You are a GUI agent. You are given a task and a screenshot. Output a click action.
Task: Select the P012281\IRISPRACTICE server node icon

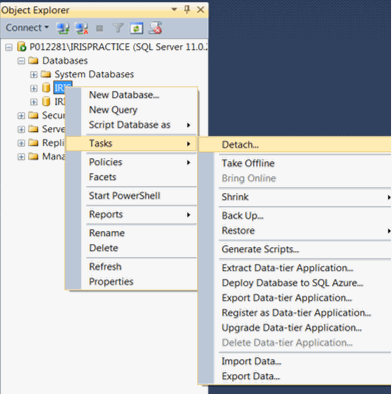pyautogui.click(x=22, y=47)
